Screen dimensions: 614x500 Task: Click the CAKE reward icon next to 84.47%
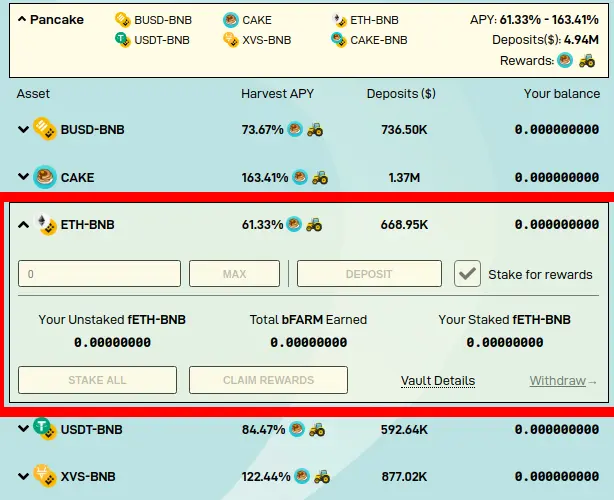coord(297,430)
